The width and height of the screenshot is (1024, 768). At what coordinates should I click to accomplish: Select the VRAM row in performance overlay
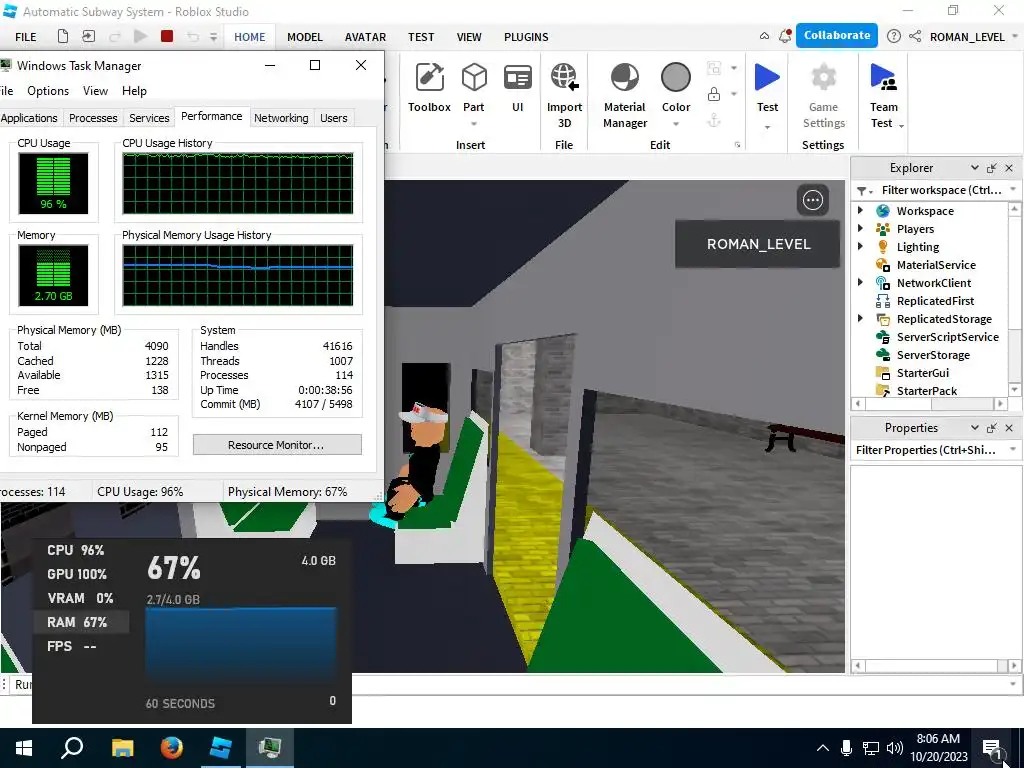pos(80,598)
